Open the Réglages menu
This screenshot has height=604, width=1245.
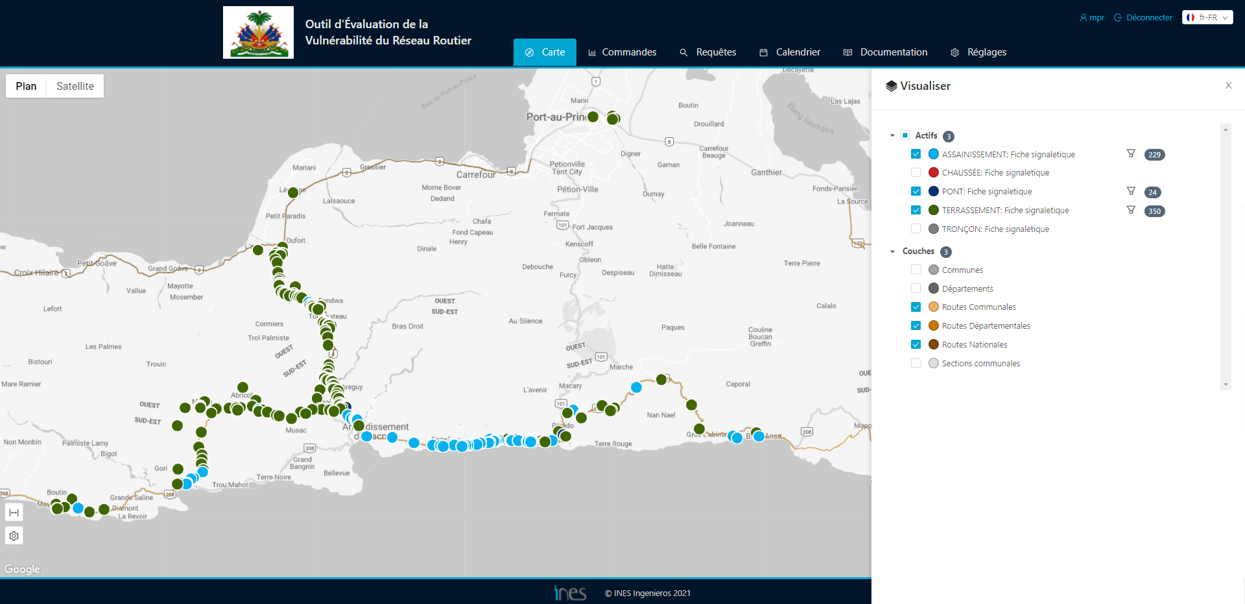tap(978, 52)
